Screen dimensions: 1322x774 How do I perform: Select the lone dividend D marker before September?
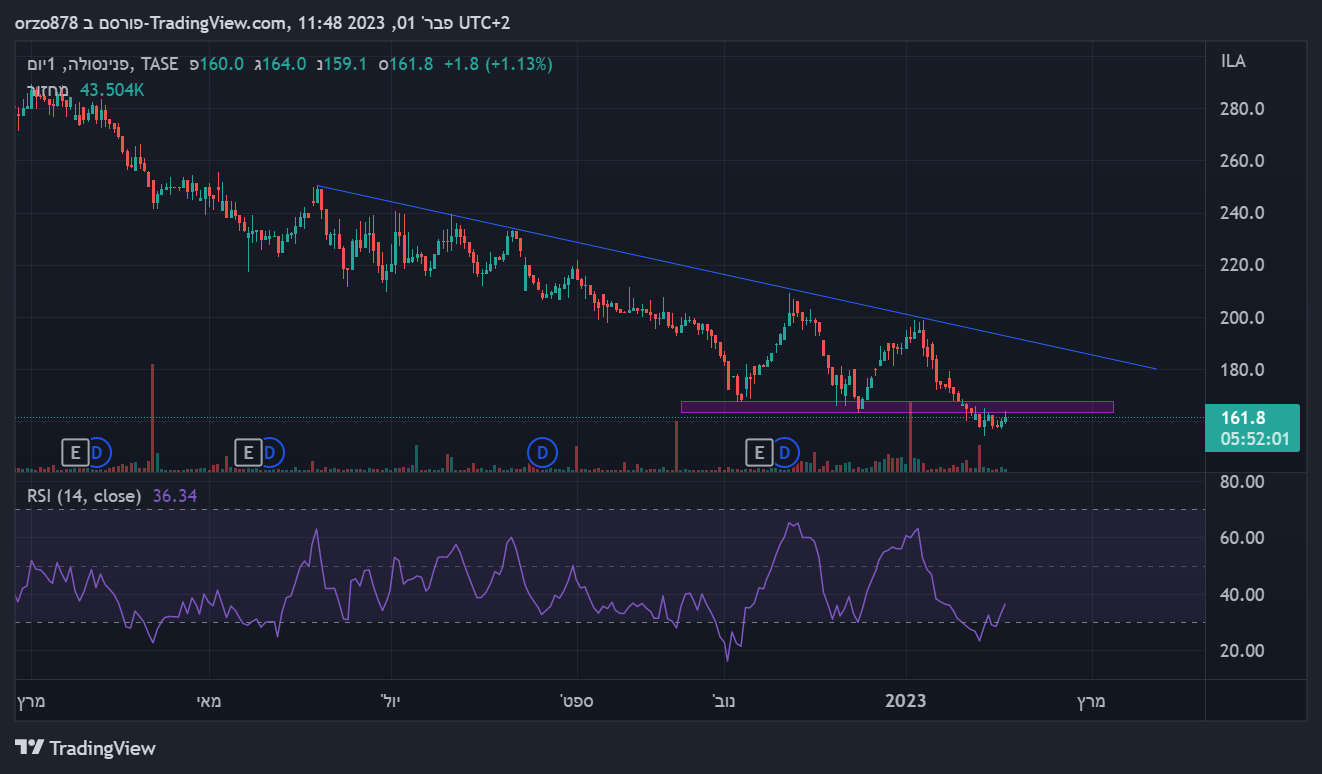[541, 453]
